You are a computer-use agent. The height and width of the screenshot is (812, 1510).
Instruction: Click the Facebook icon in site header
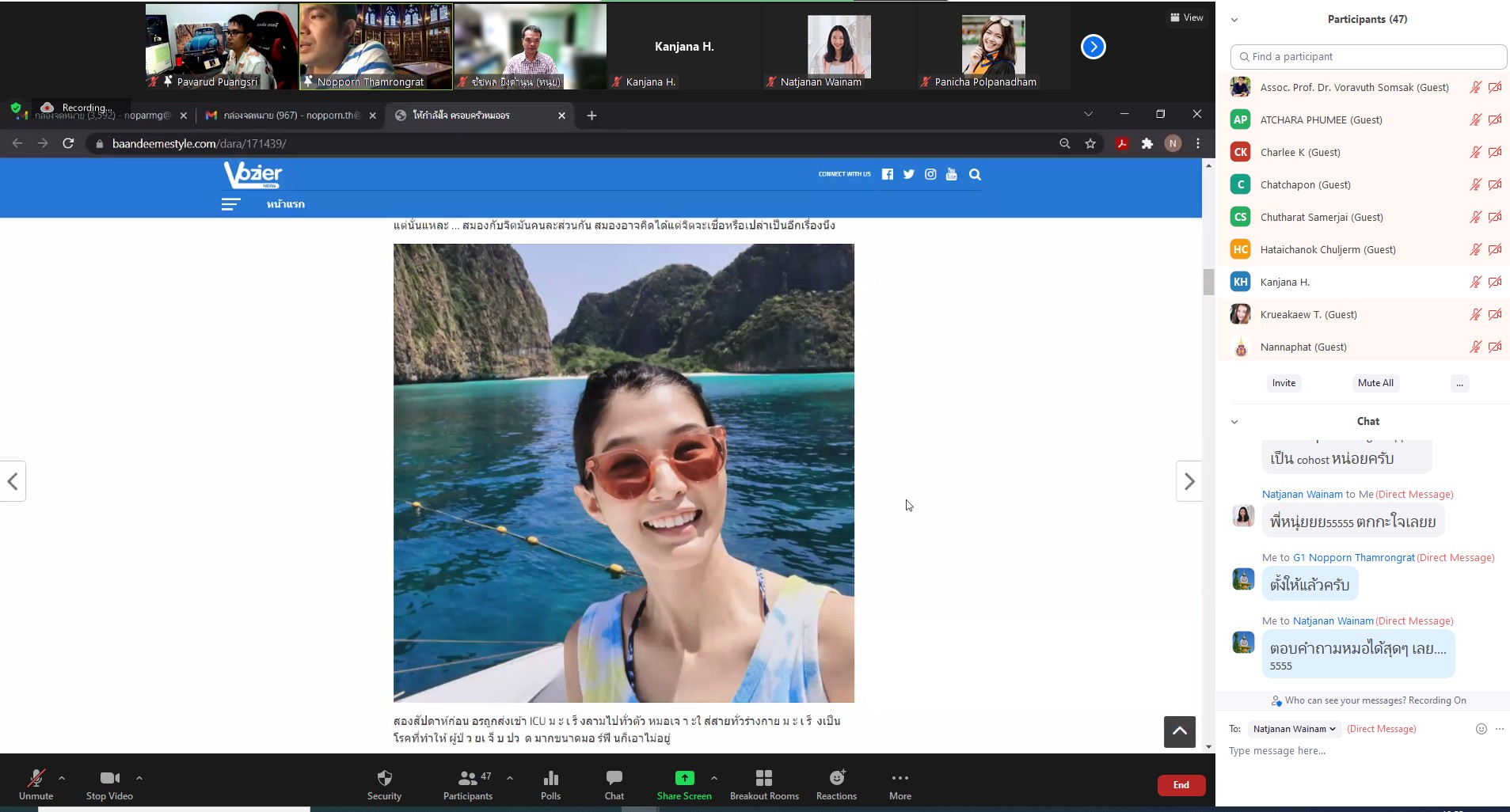coord(888,174)
